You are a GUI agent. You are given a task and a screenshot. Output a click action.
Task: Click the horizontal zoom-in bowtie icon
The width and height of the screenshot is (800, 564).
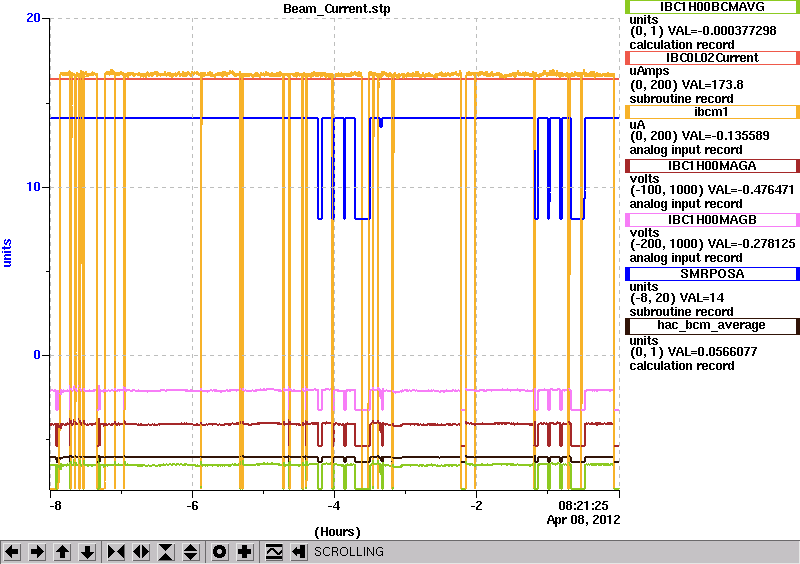click(116, 552)
